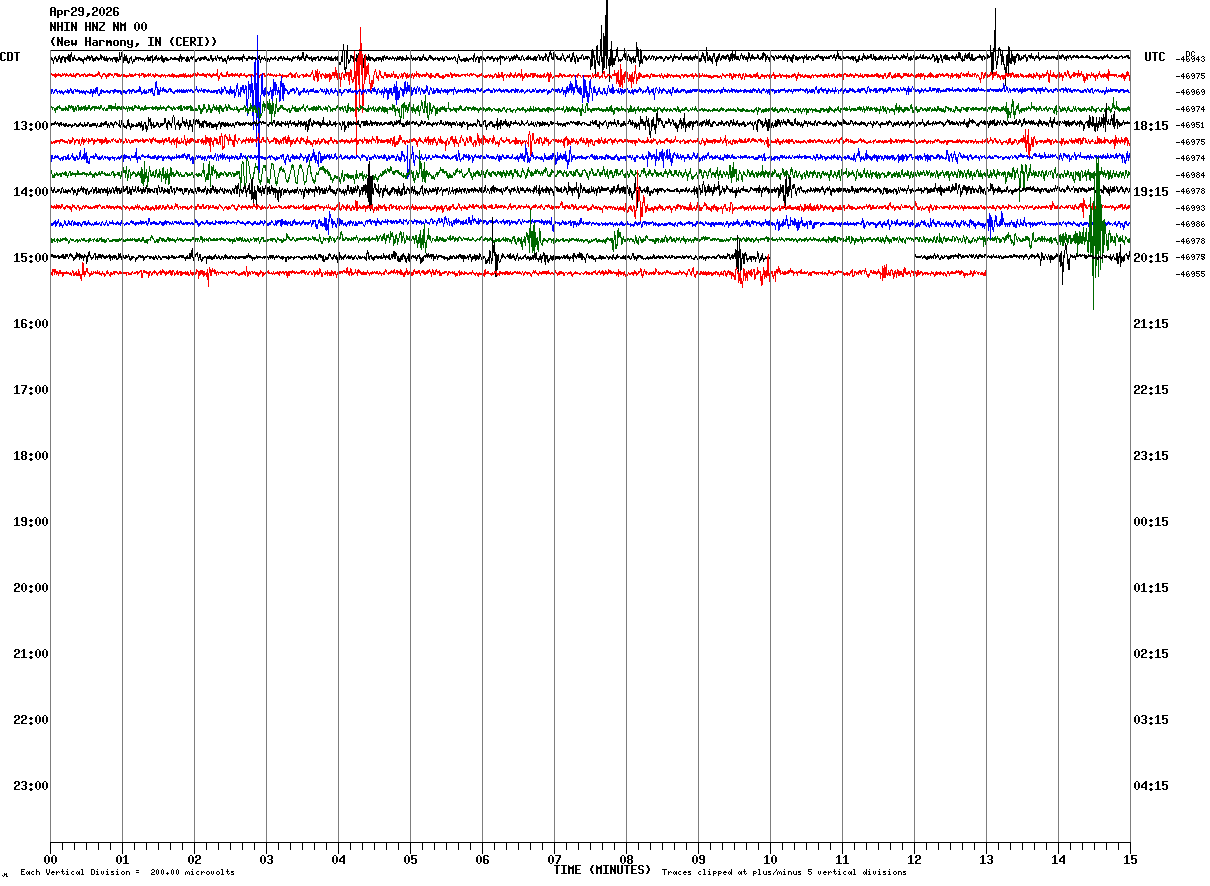The height and width of the screenshot is (886, 1210).
Task: Click the date label Apr29,2026
Action: tap(84, 12)
